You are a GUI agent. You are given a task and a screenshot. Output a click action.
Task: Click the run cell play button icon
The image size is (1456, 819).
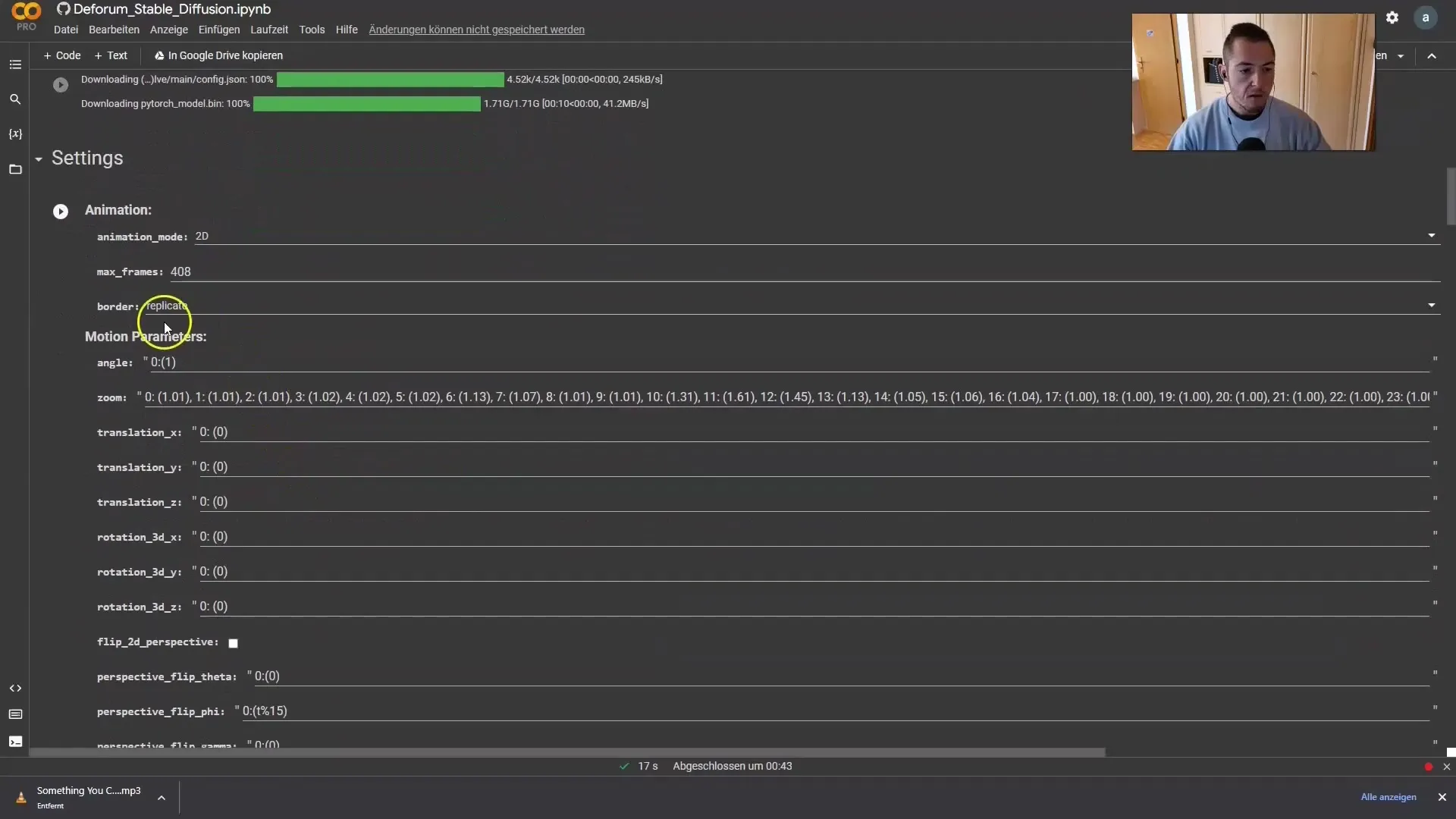[61, 210]
